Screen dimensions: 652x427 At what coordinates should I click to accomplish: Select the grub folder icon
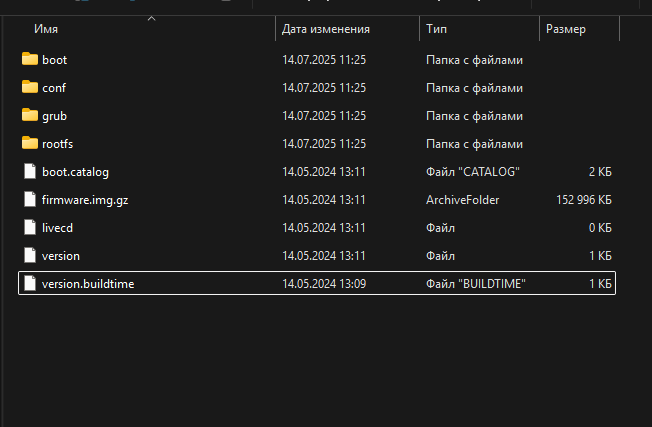click(30, 115)
